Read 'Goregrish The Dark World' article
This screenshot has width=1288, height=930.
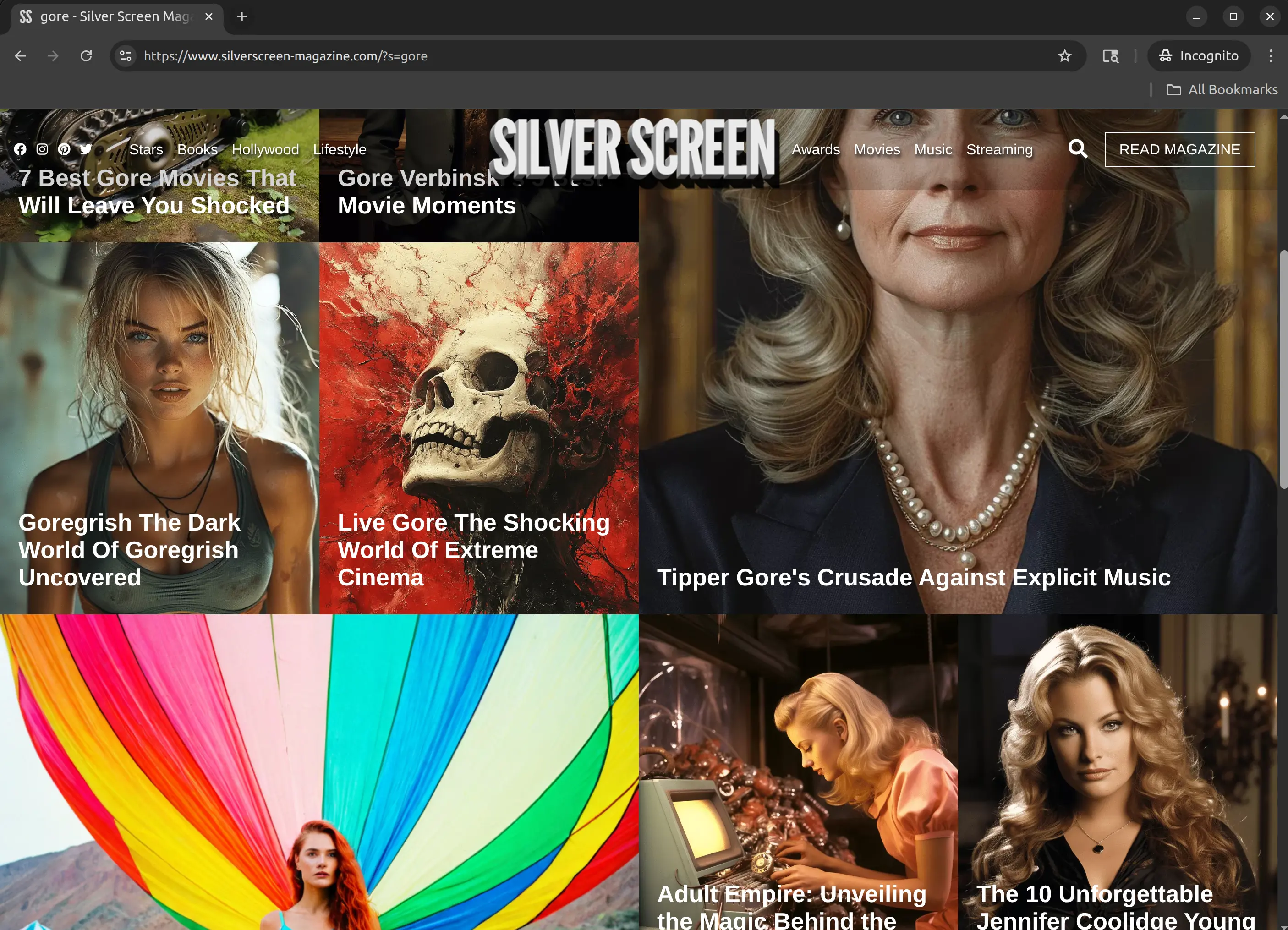(130, 550)
